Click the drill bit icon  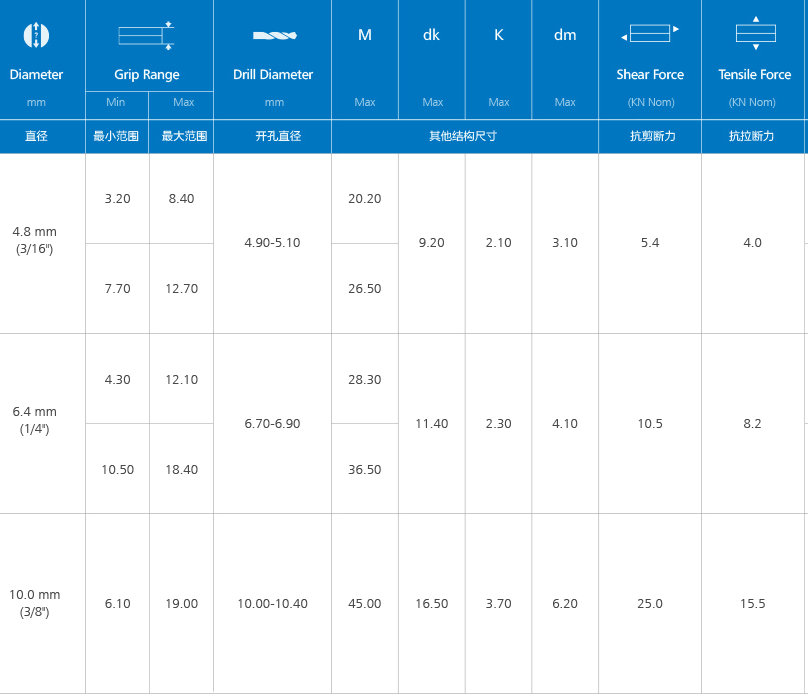[x=274, y=36]
